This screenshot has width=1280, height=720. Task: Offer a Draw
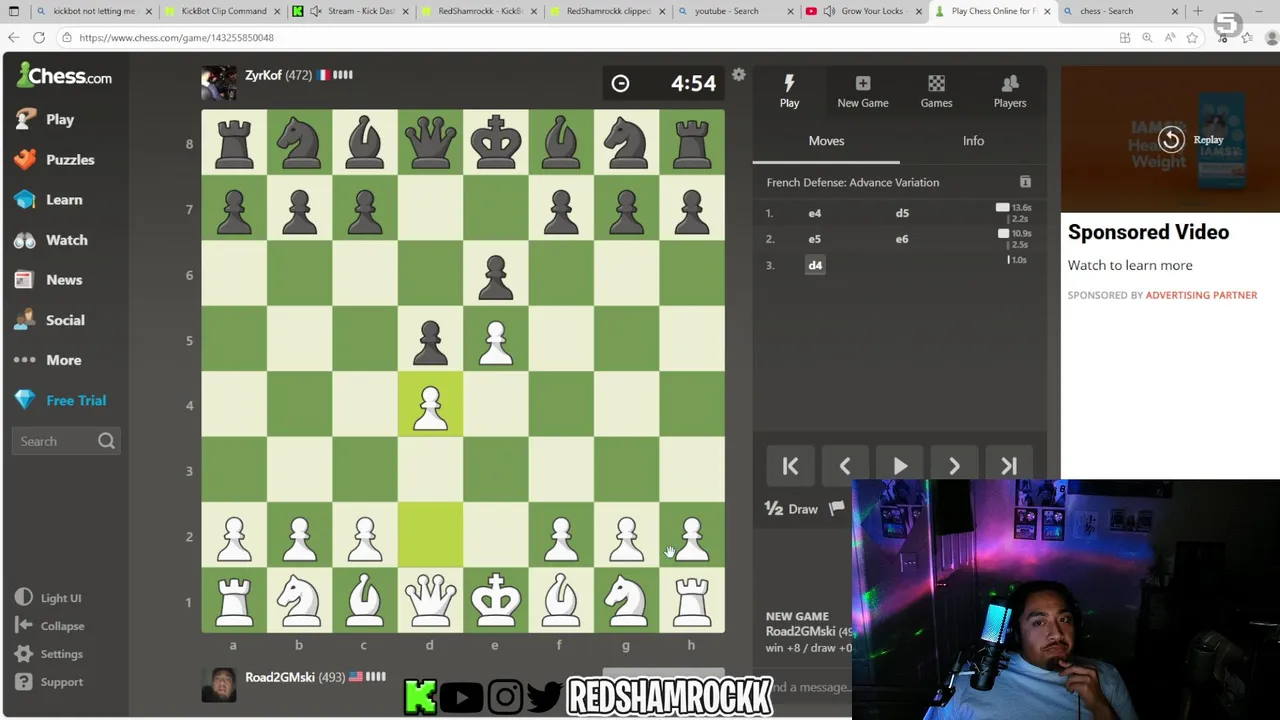coord(791,509)
